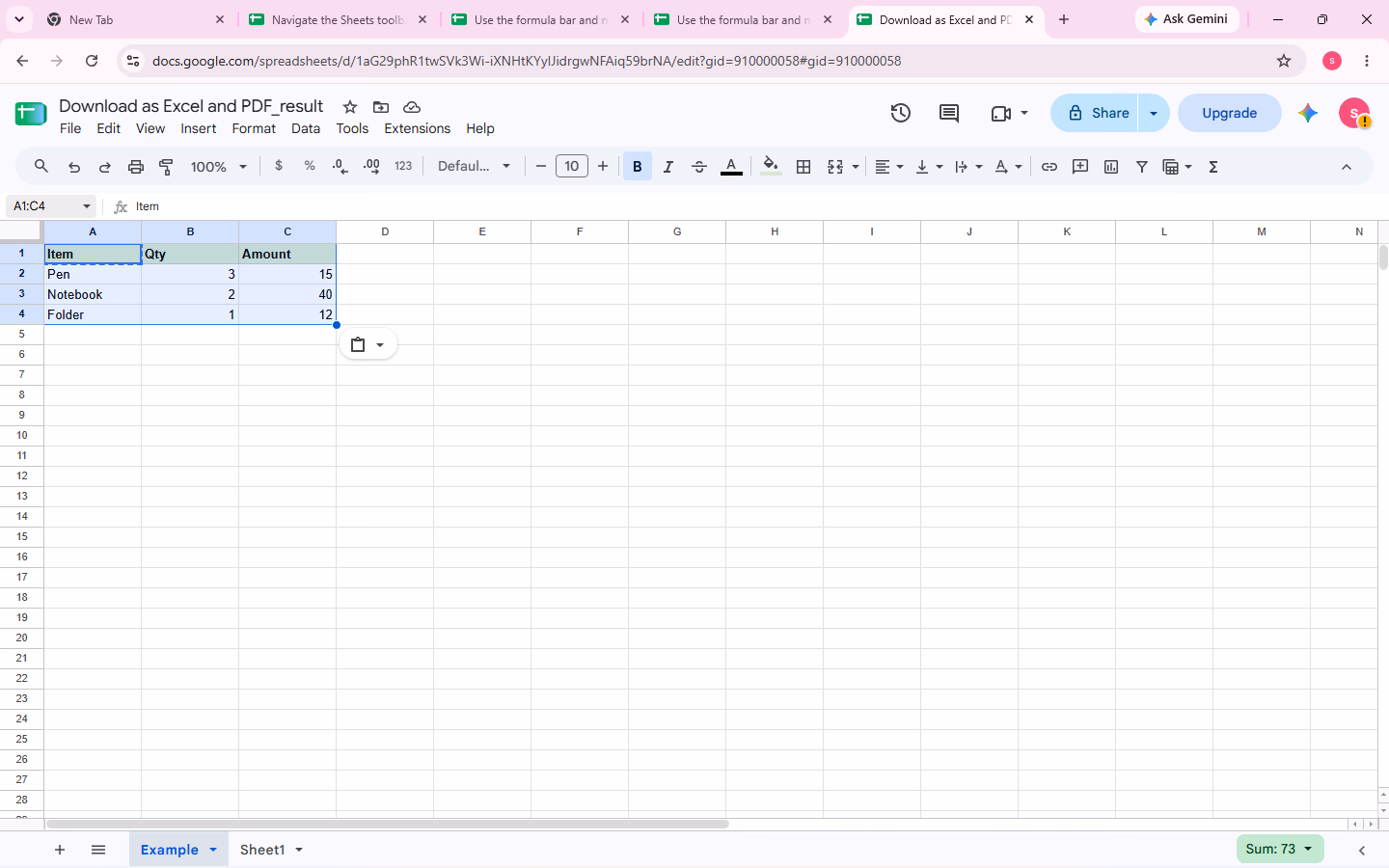Click the font size input field
The width and height of the screenshot is (1389, 868).
(x=572, y=166)
